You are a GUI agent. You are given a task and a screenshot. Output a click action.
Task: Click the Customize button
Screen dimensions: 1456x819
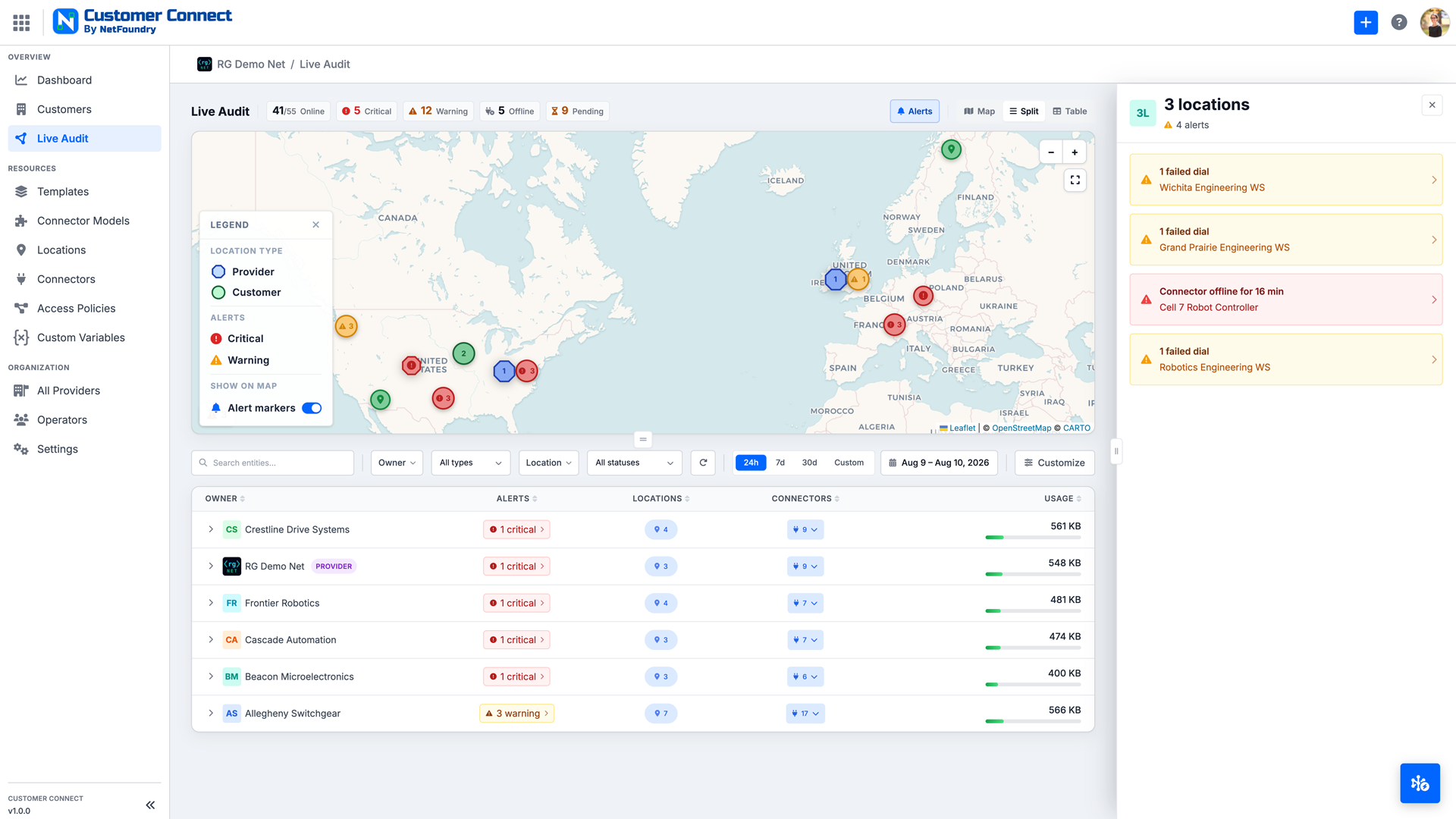point(1054,463)
